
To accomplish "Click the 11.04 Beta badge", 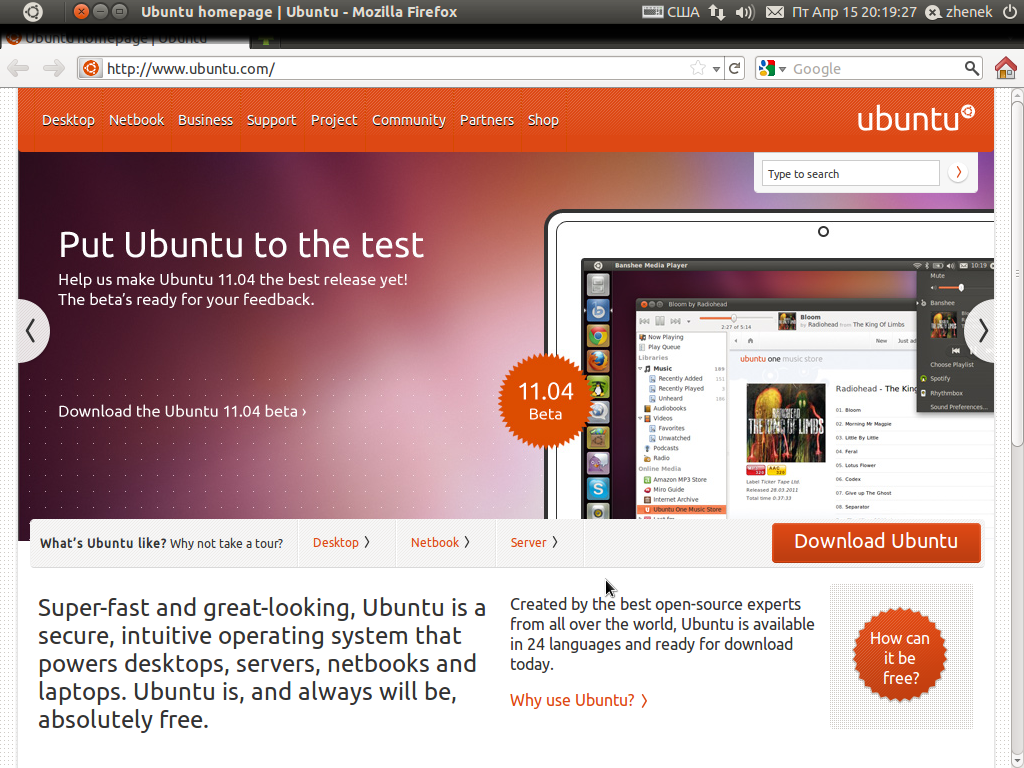I will [545, 401].
